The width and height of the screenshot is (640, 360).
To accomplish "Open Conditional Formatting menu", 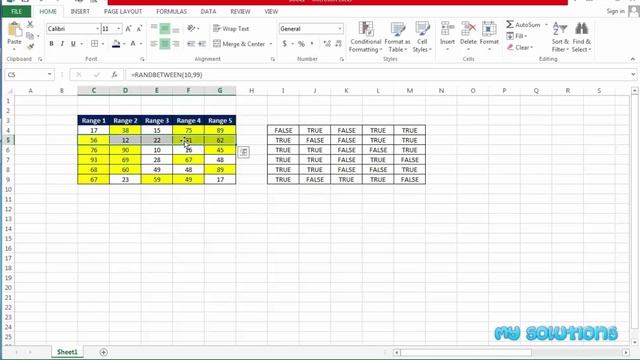I will click(366, 37).
